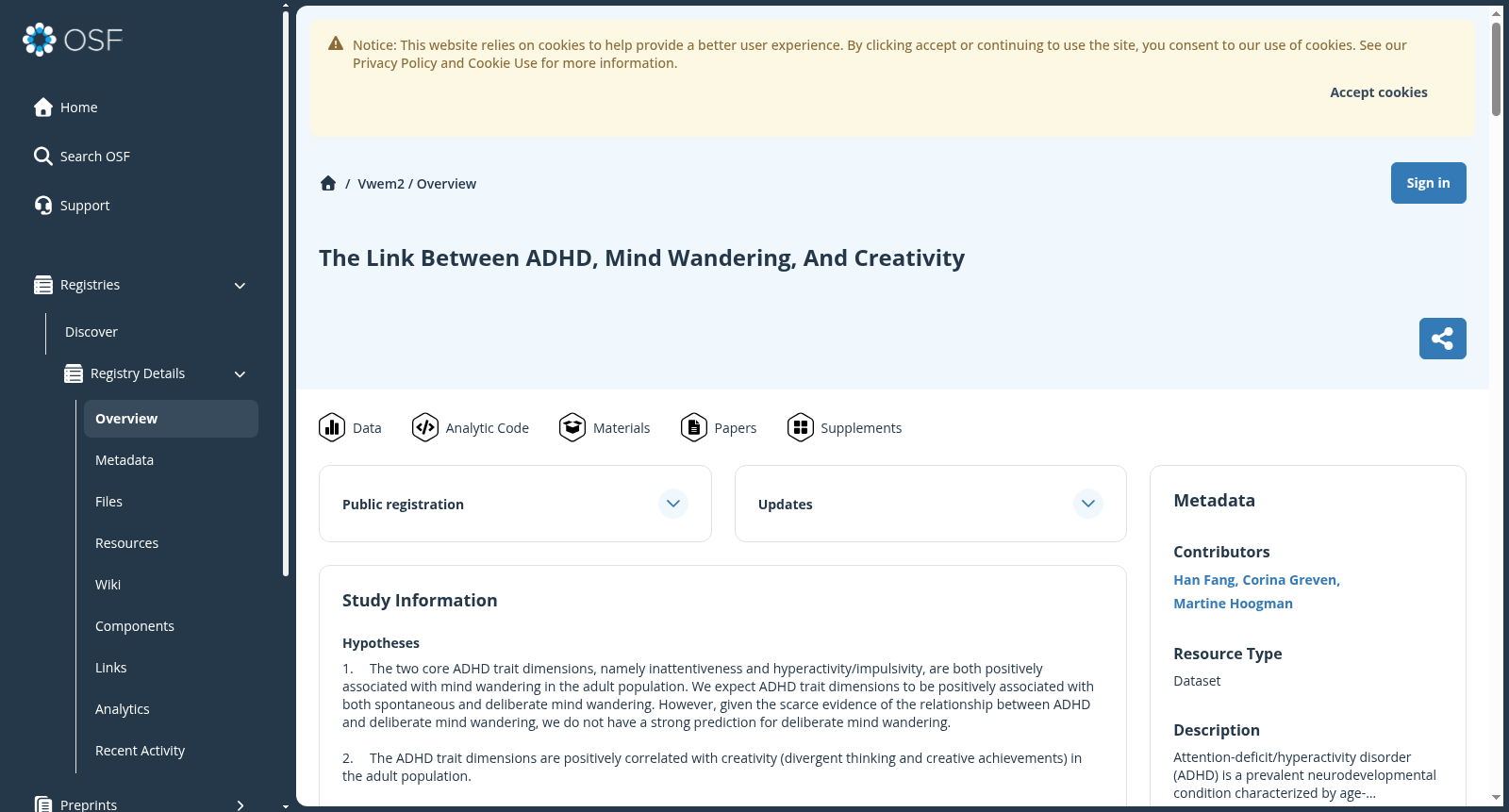Click the Support headset icon
1509x812 pixels.
click(43, 206)
